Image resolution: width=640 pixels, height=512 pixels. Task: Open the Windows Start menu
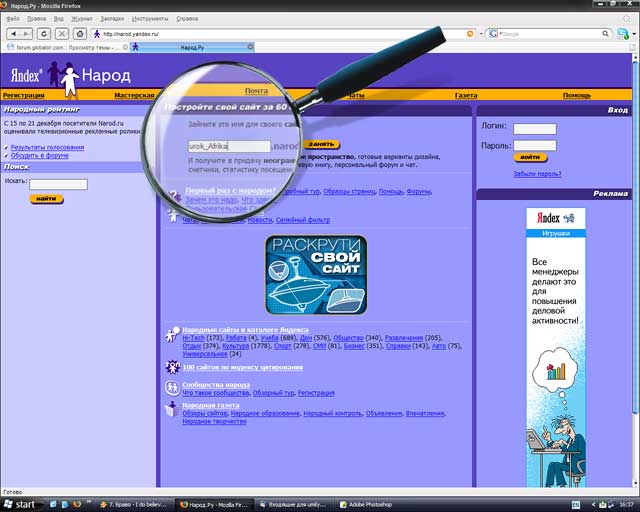(x=19, y=504)
